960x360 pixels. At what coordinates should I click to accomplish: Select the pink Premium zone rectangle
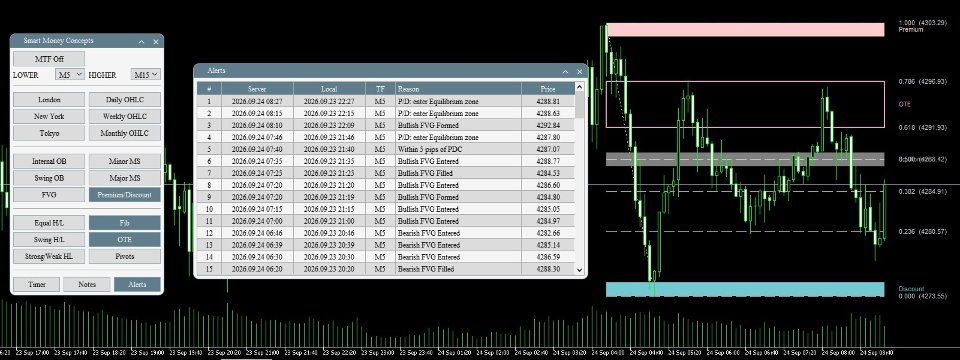point(745,29)
